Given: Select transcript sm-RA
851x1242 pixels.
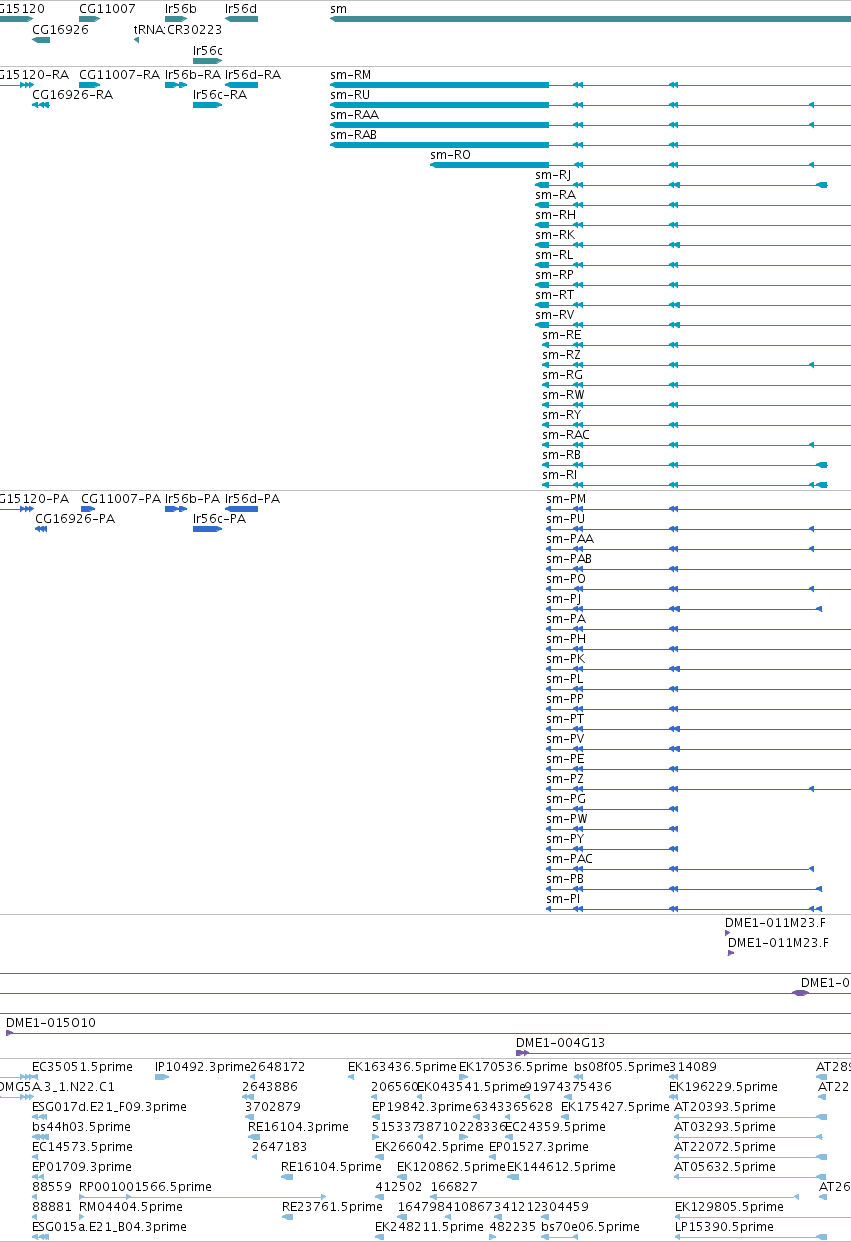Looking at the screenshot, I should [x=693, y=205].
